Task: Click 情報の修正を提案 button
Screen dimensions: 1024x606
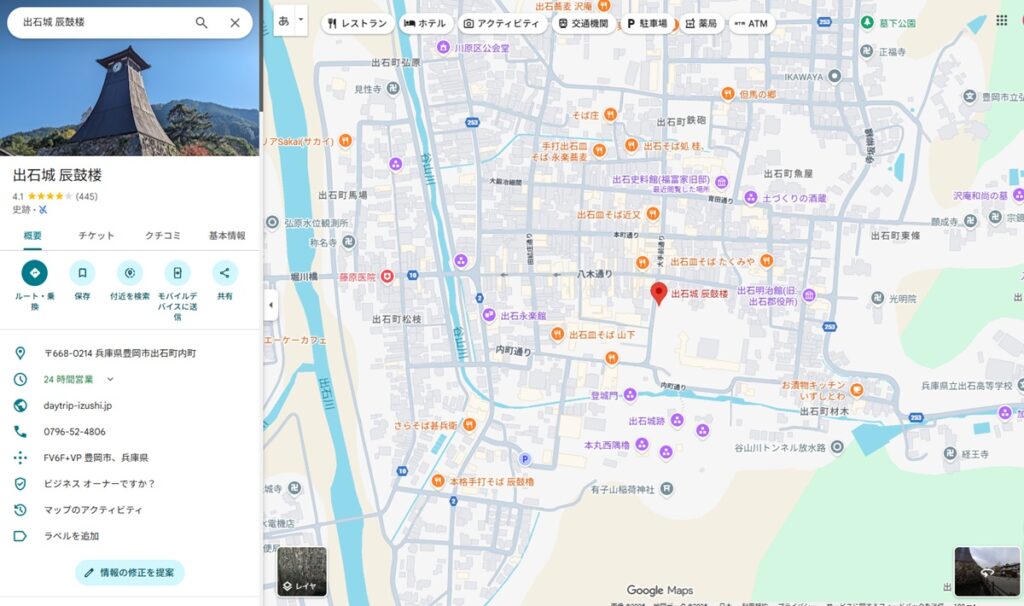Action: click(x=129, y=573)
